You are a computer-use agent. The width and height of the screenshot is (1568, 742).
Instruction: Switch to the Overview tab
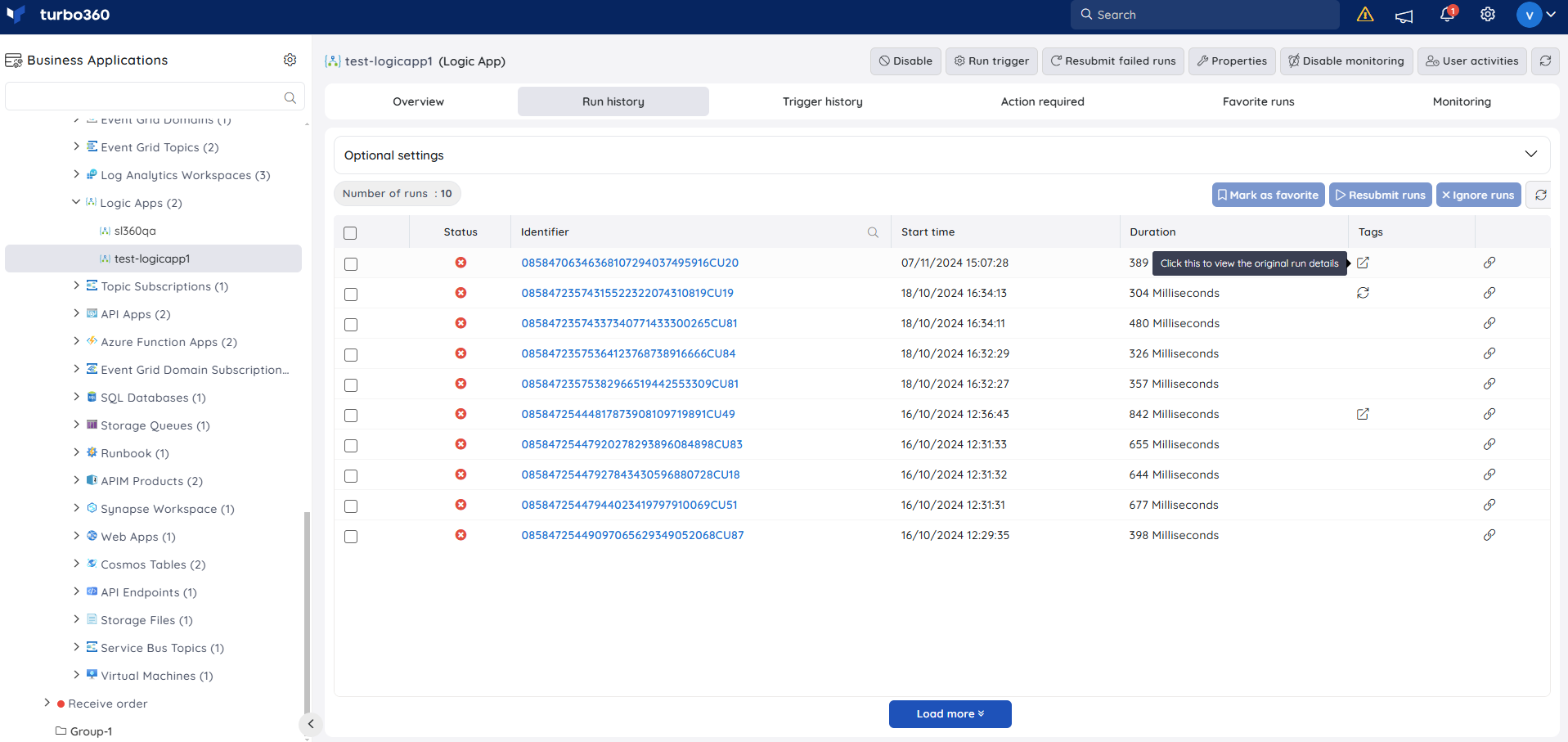click(418, 101)
